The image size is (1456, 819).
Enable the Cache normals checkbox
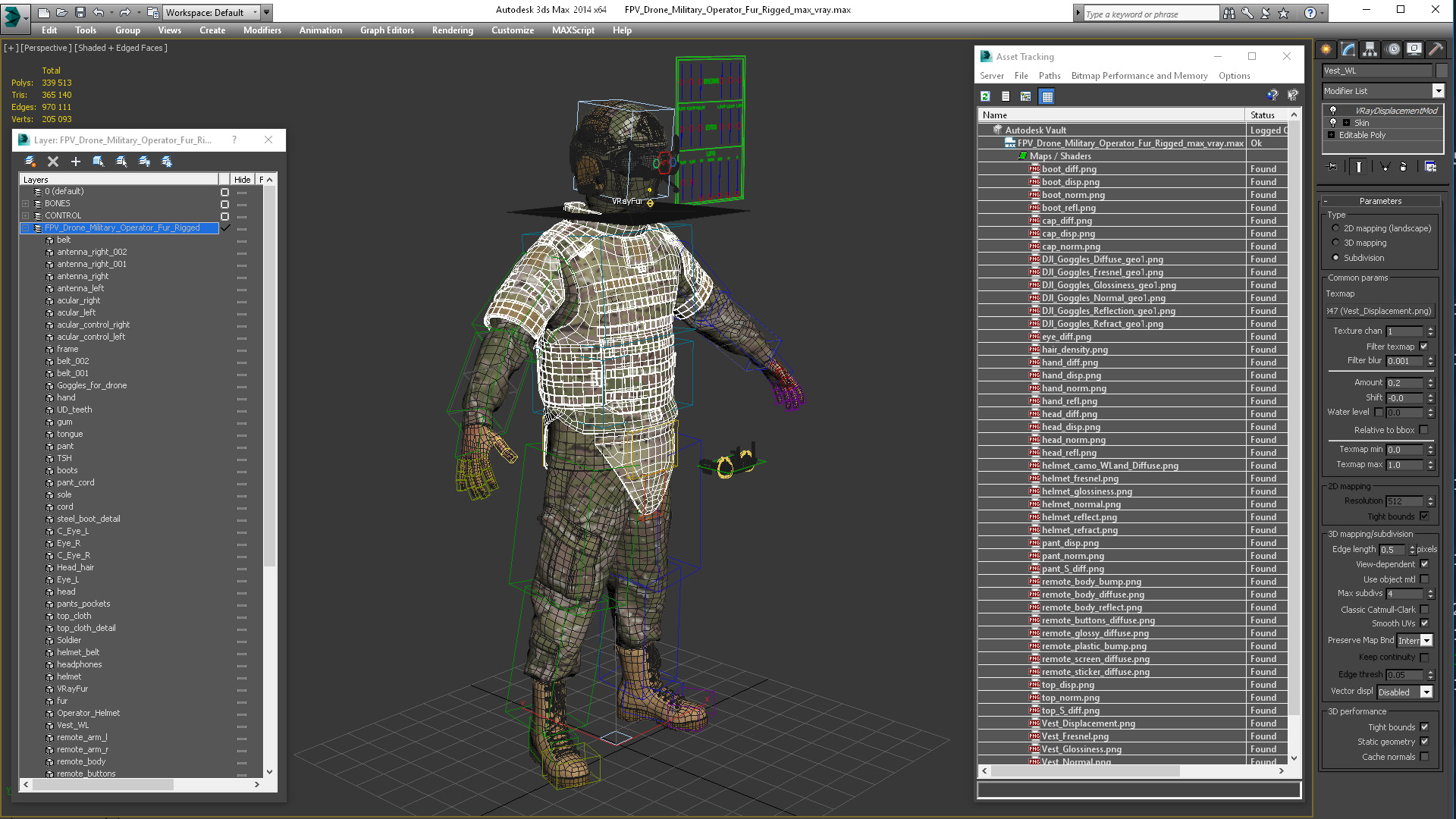click(x=1424, y=757)
